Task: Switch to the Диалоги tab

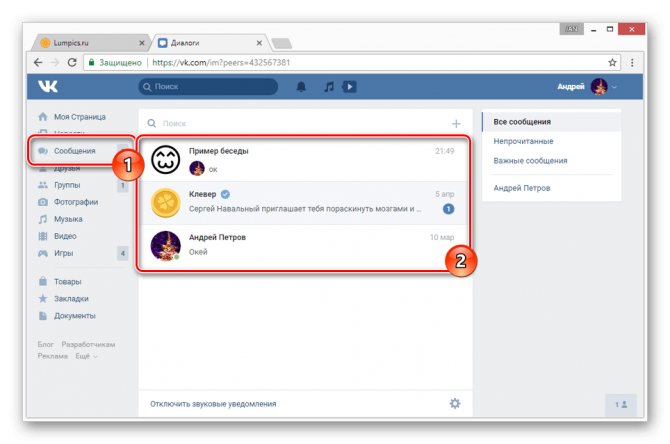Action: (209, 43)
